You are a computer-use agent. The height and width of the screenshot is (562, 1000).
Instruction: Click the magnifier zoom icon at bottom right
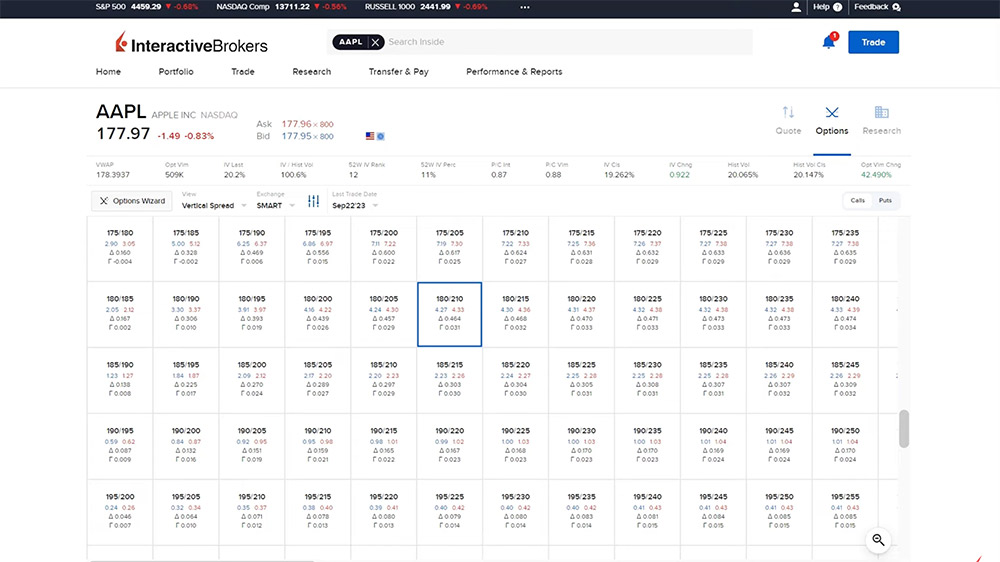click(x=878, y=540)
